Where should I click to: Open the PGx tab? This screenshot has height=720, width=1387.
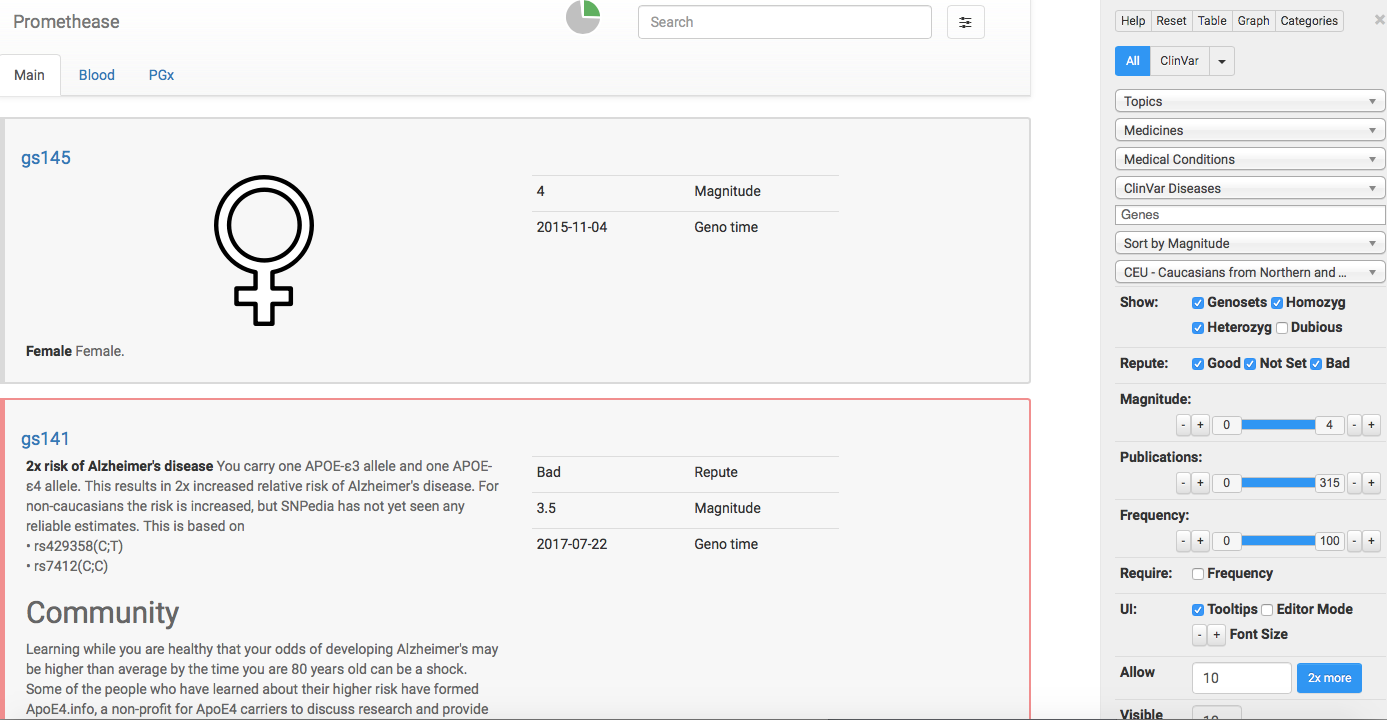[x=161, y=75]
